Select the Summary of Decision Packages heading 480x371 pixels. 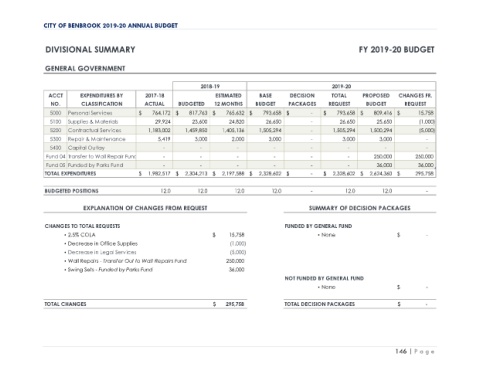click(360, 208)
